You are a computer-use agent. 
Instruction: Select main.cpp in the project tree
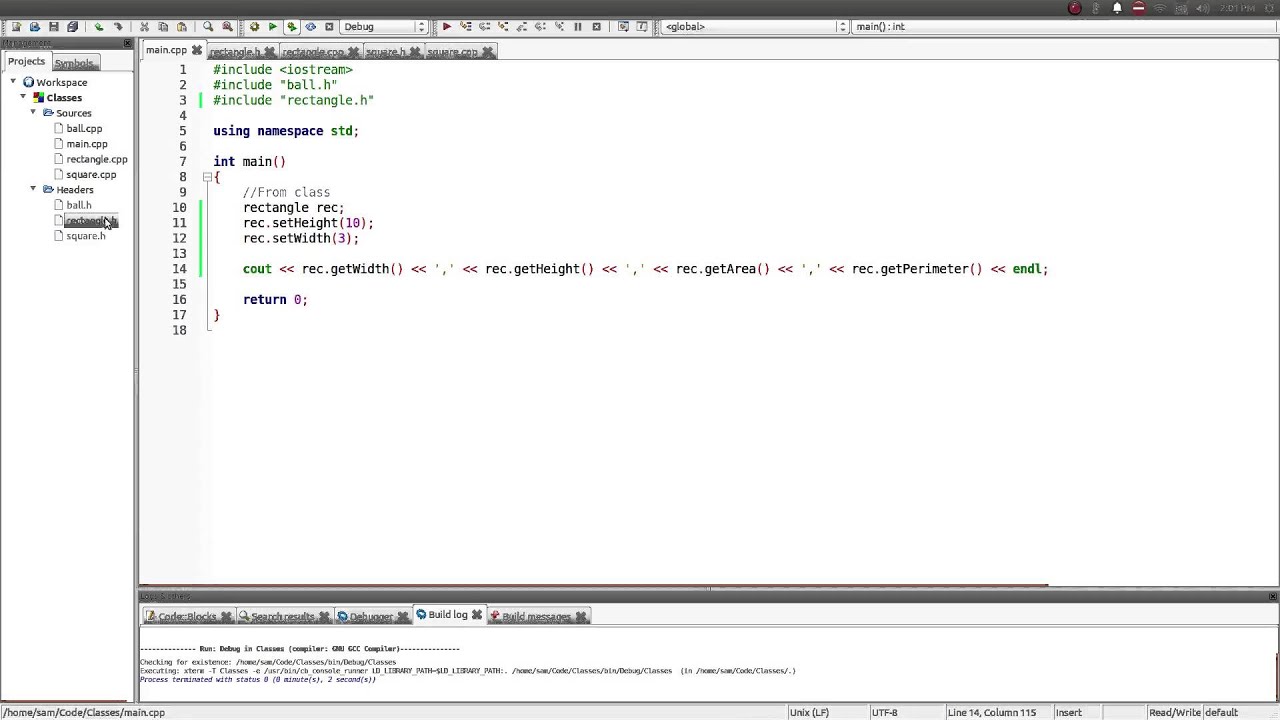87,144
